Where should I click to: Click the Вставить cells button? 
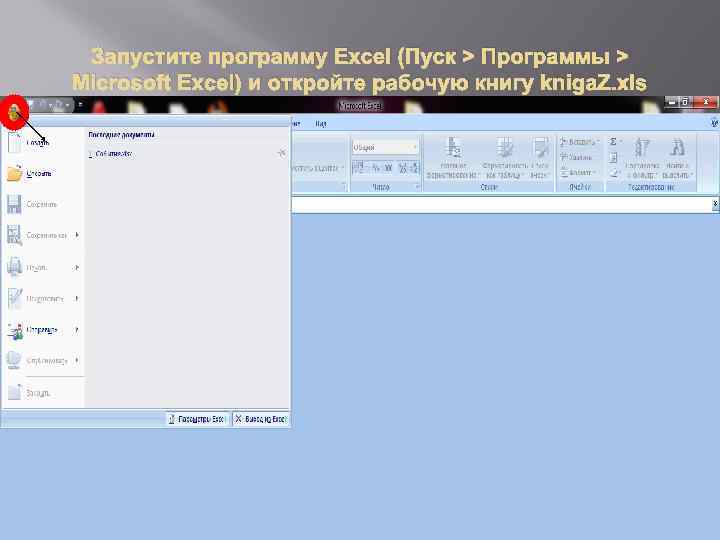click(x=579, y=142)
